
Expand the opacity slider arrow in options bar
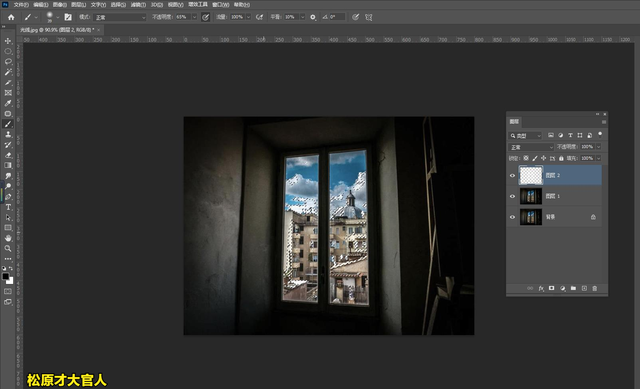coord(194,17)
